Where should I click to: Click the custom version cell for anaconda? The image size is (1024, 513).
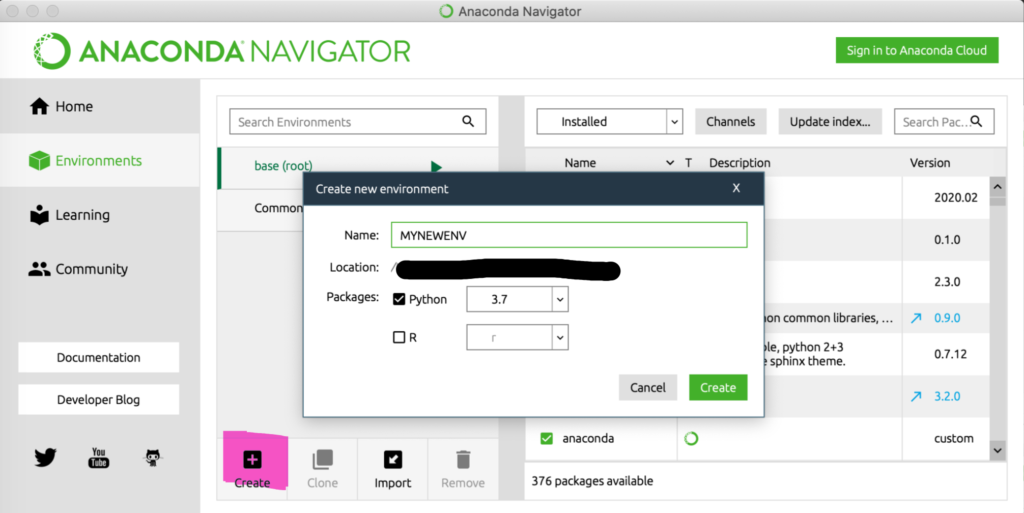coord(953,439)
